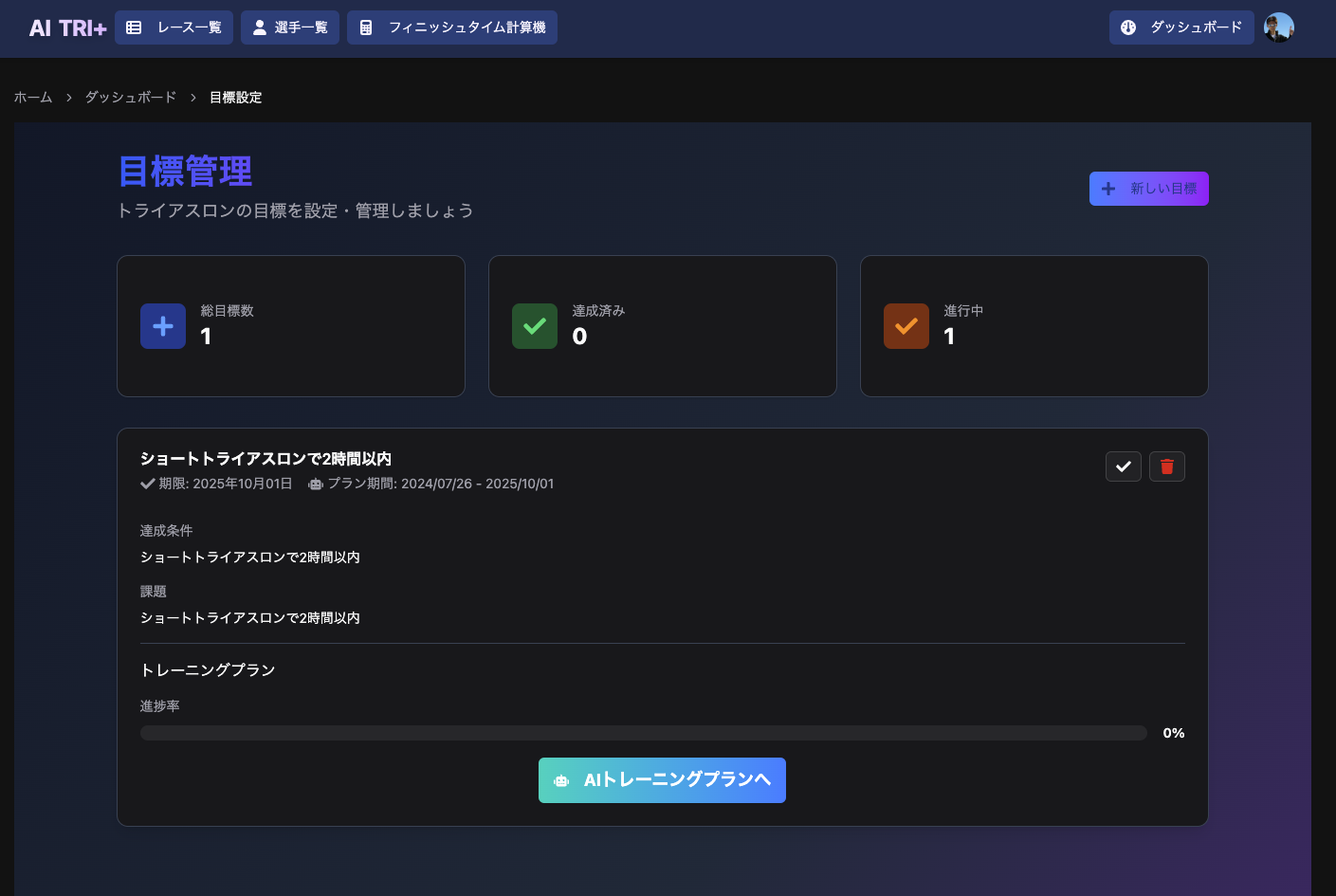
Task: Open the user profile avatar
Action: (1278, 27)
